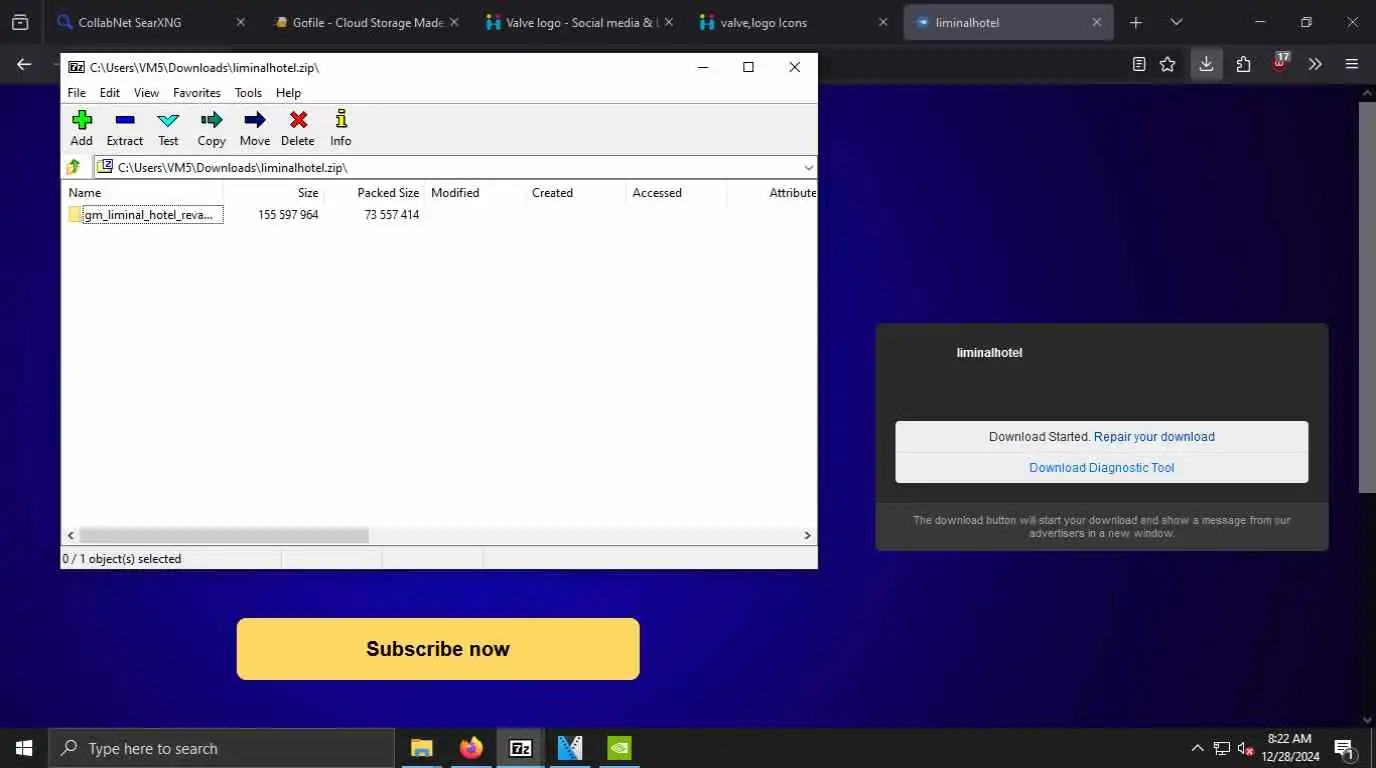This screenshot has width=1376, height=768.
Task: Sort by the Packed Size column header
Action: [x=375, y=193]
